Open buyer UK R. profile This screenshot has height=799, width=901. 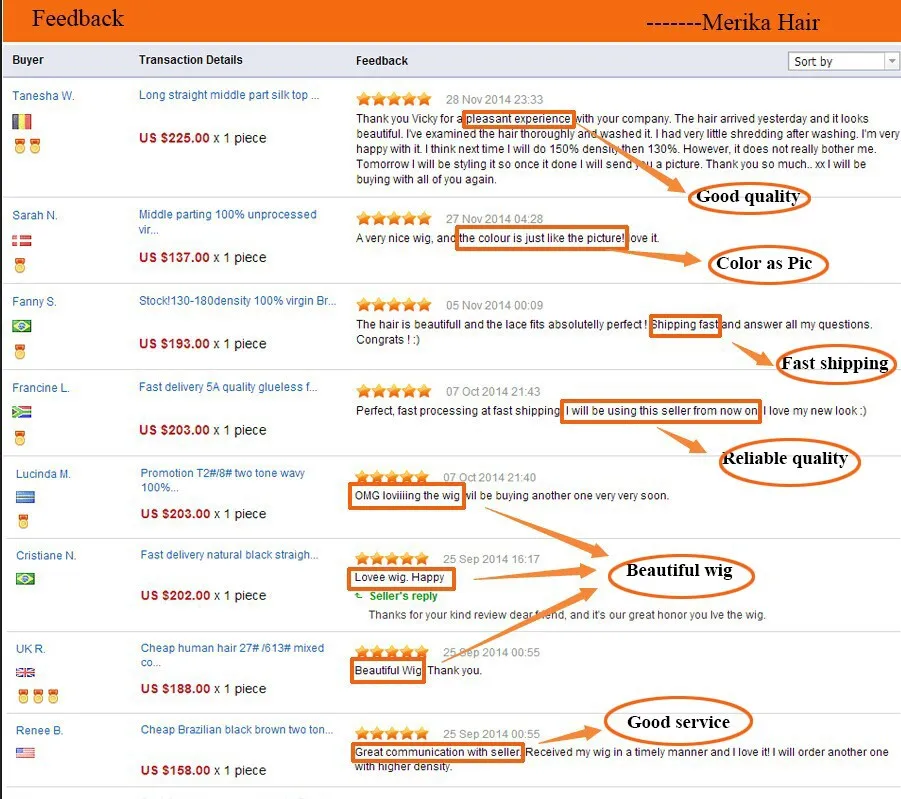click(x=30, y=649)
